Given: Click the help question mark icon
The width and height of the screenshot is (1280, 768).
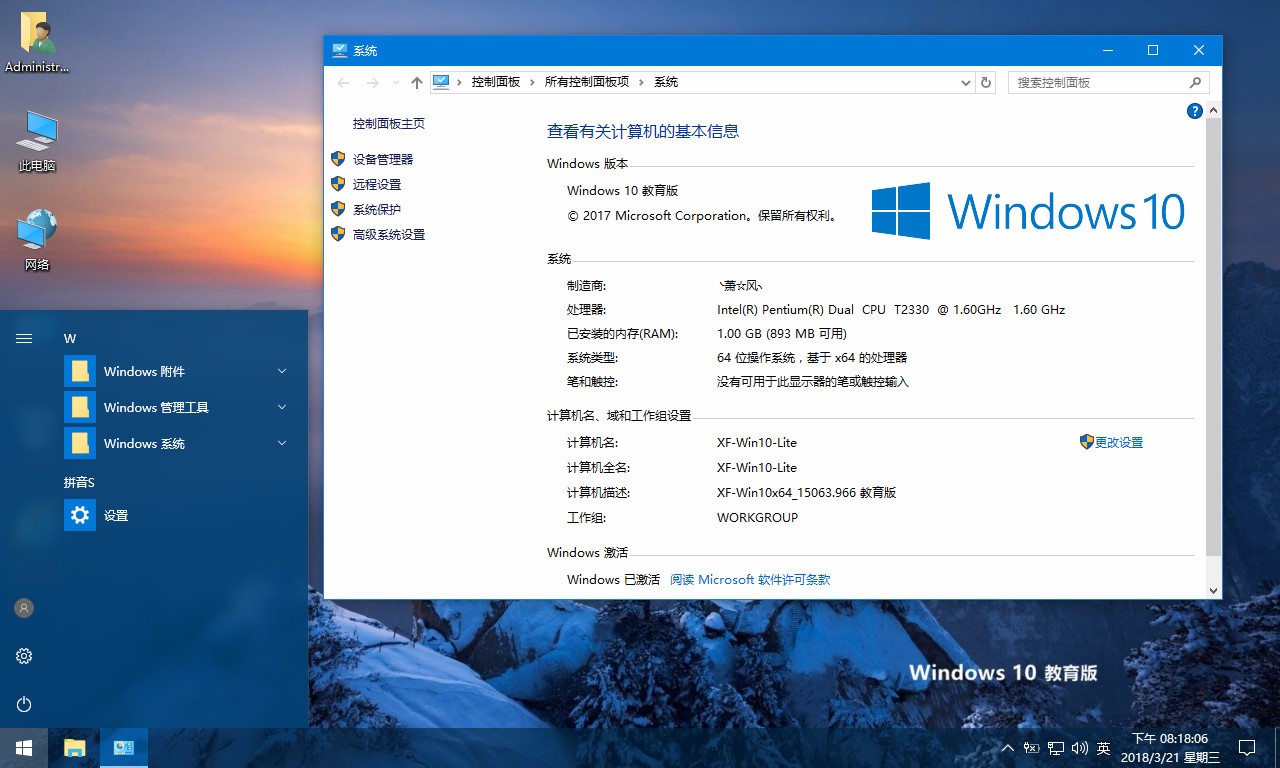Looking at the screenshot, I should pyautogui.click(x=1194, y=111).
